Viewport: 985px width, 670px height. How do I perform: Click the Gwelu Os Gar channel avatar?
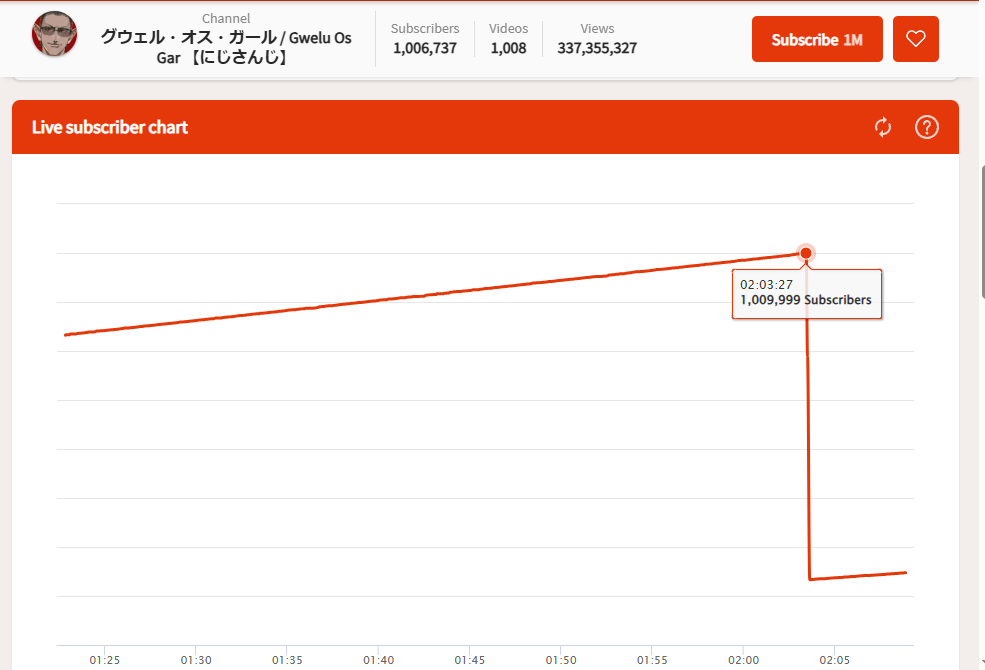[54, 35]
